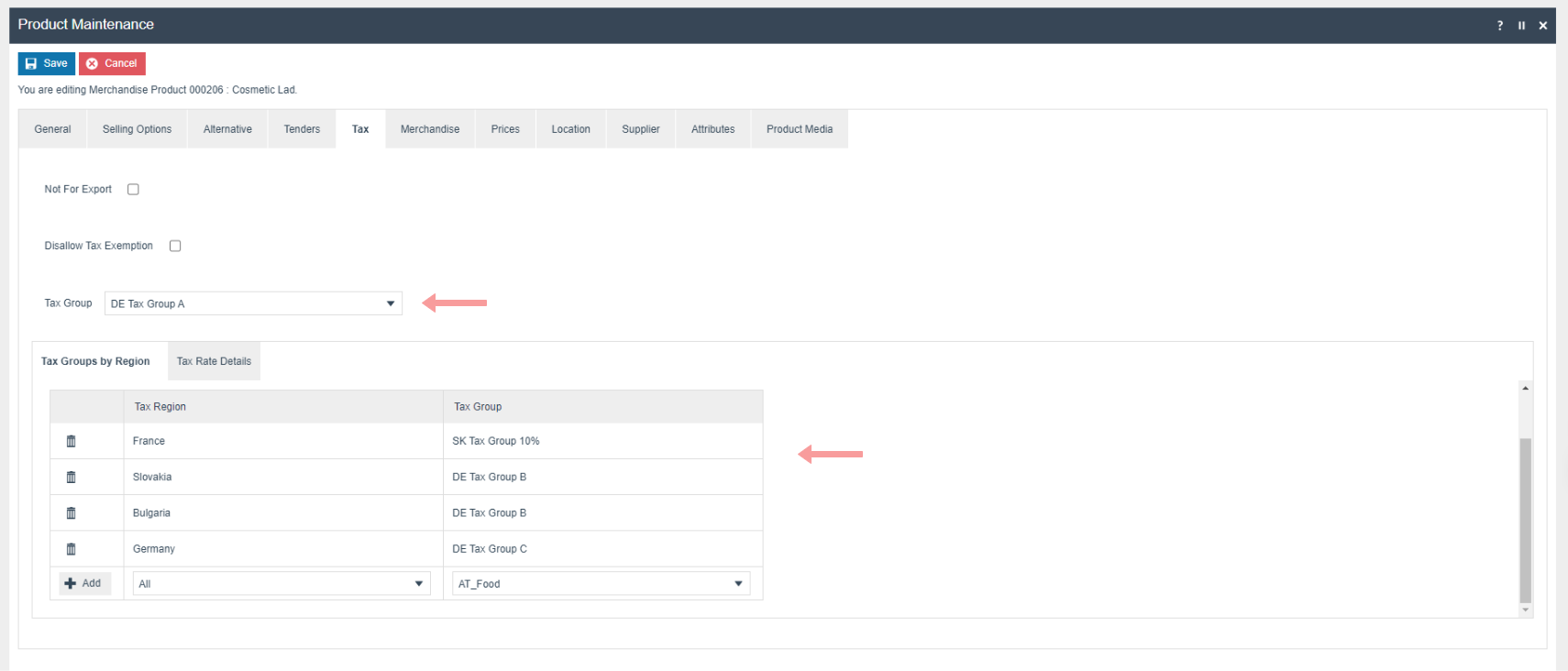Delete the France tax region row

click(71, 441)
